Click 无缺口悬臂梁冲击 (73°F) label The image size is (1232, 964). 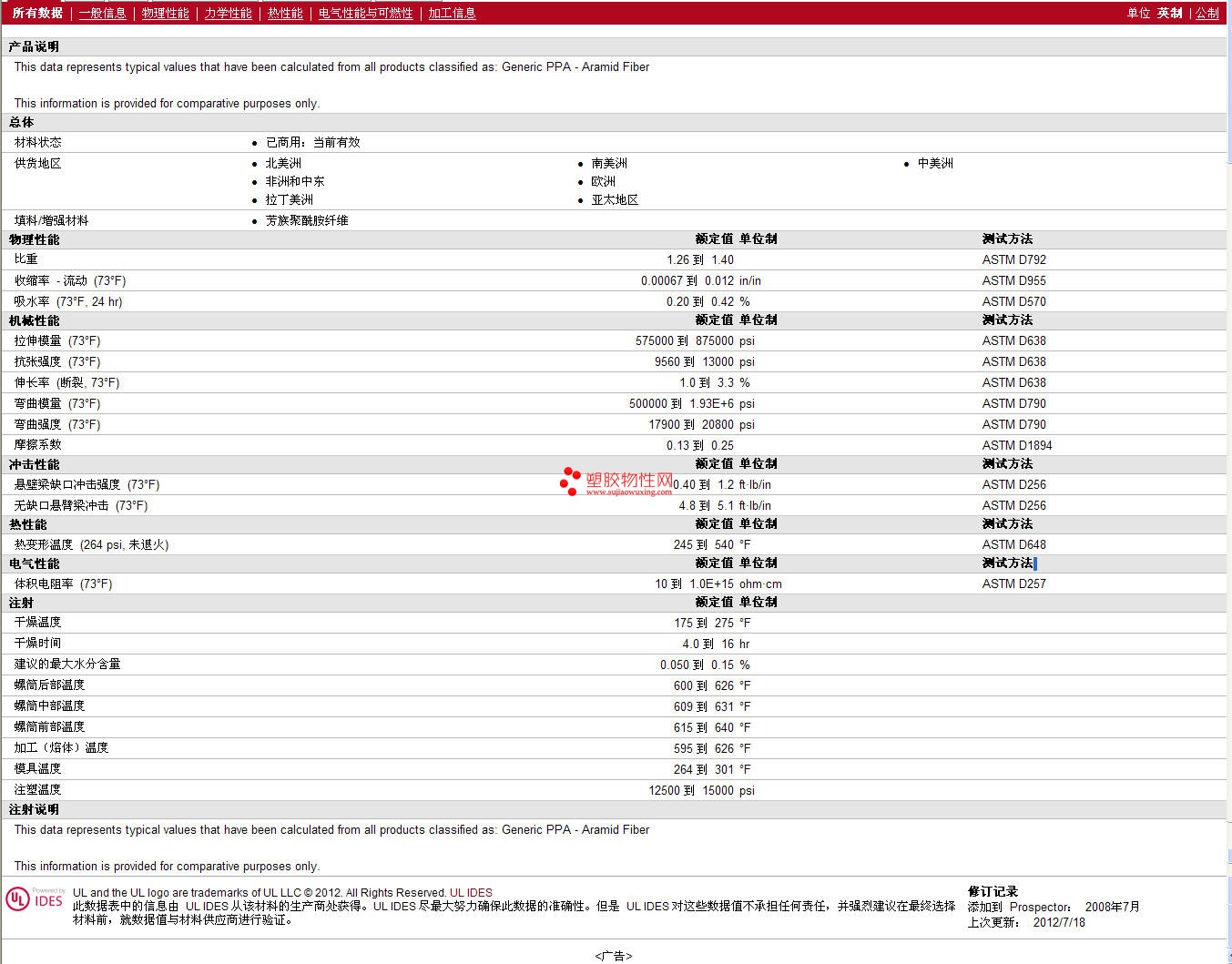tap(81, 505)
